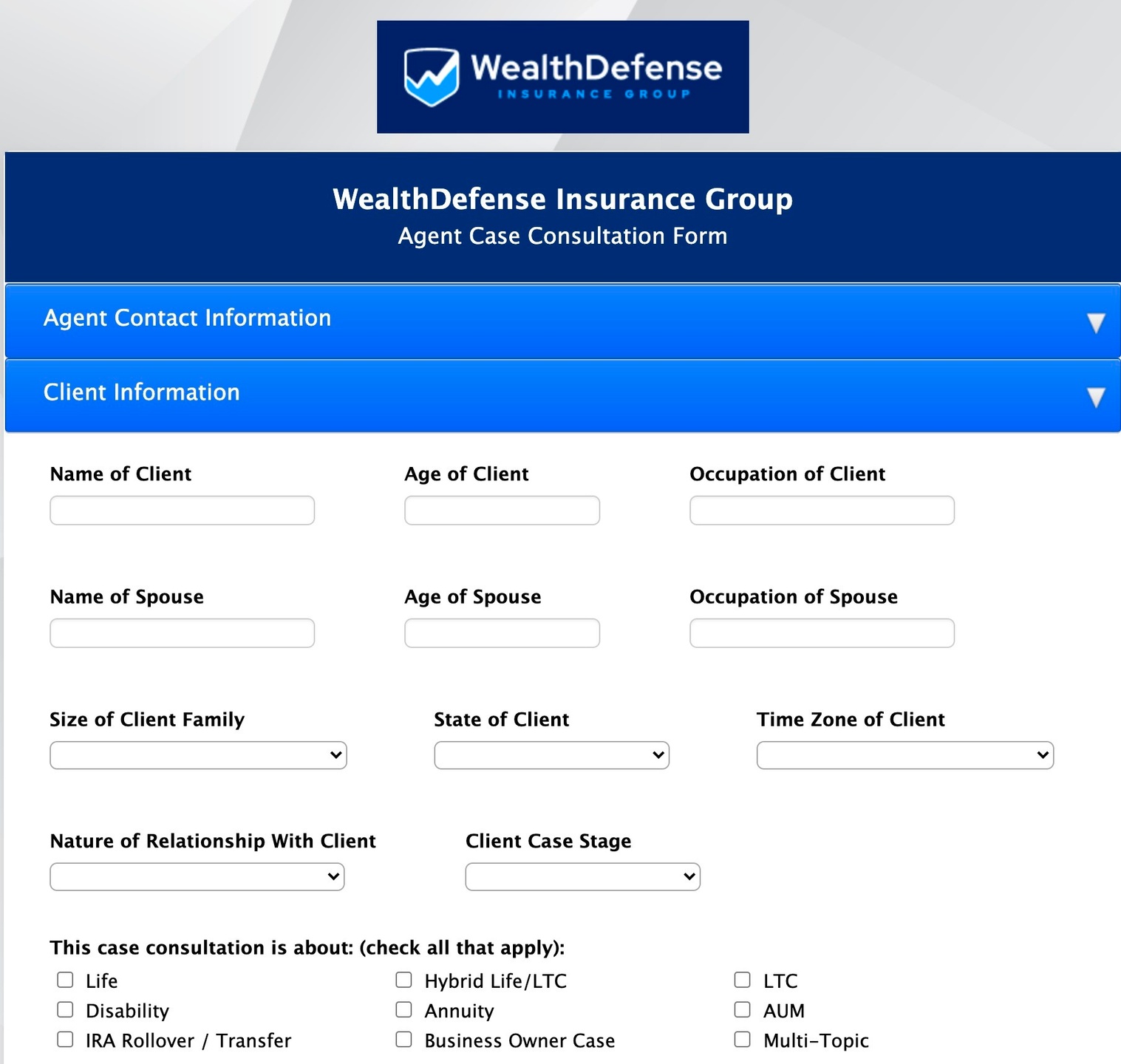Select the Occupation of Spouse field
The height and width of the screenshot is (1064, 1121).
pos(822,633)
